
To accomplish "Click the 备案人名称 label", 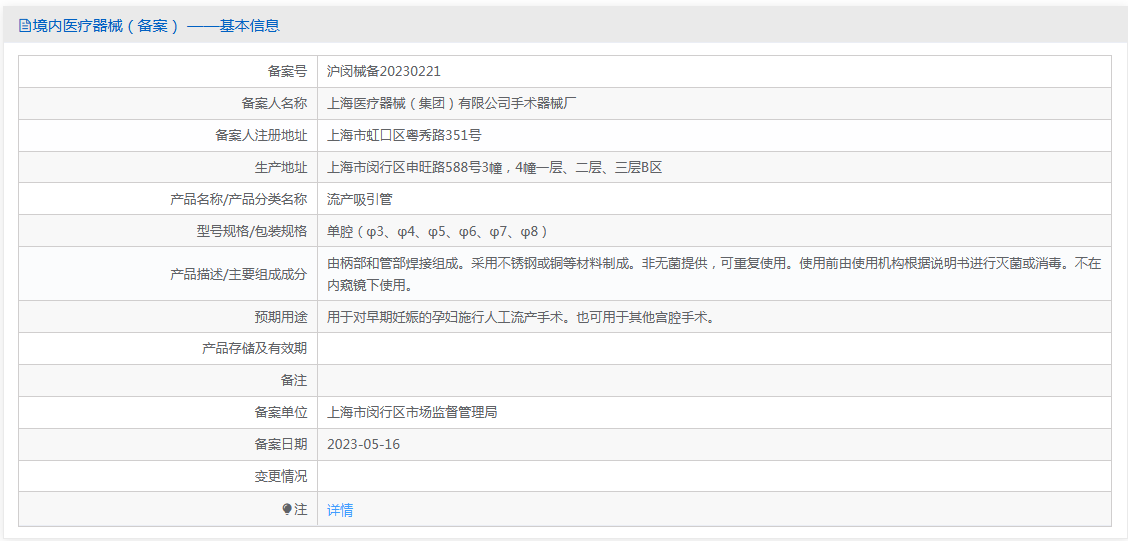I will (274, 103).
